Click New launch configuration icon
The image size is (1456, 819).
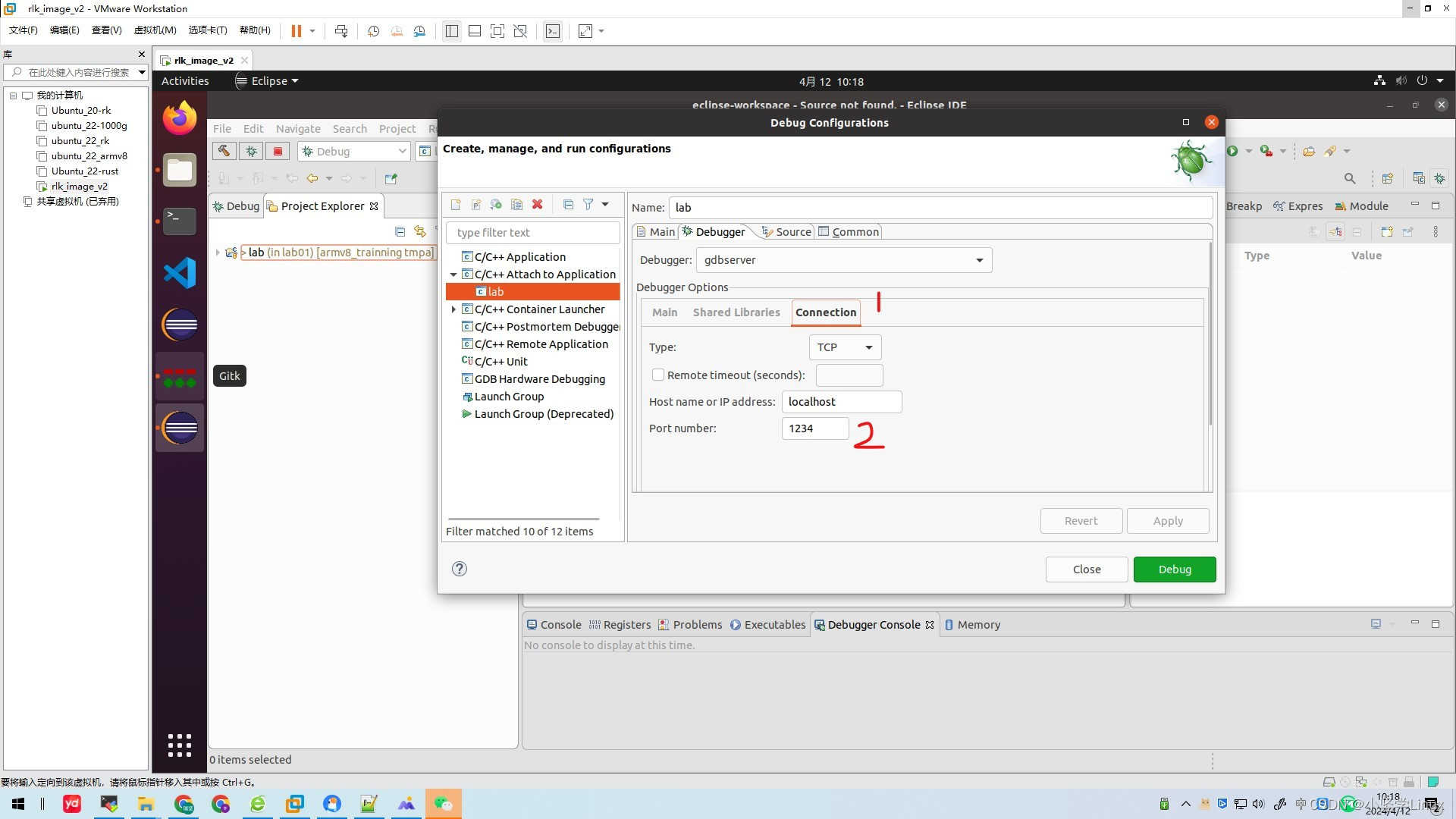[455, 205]
